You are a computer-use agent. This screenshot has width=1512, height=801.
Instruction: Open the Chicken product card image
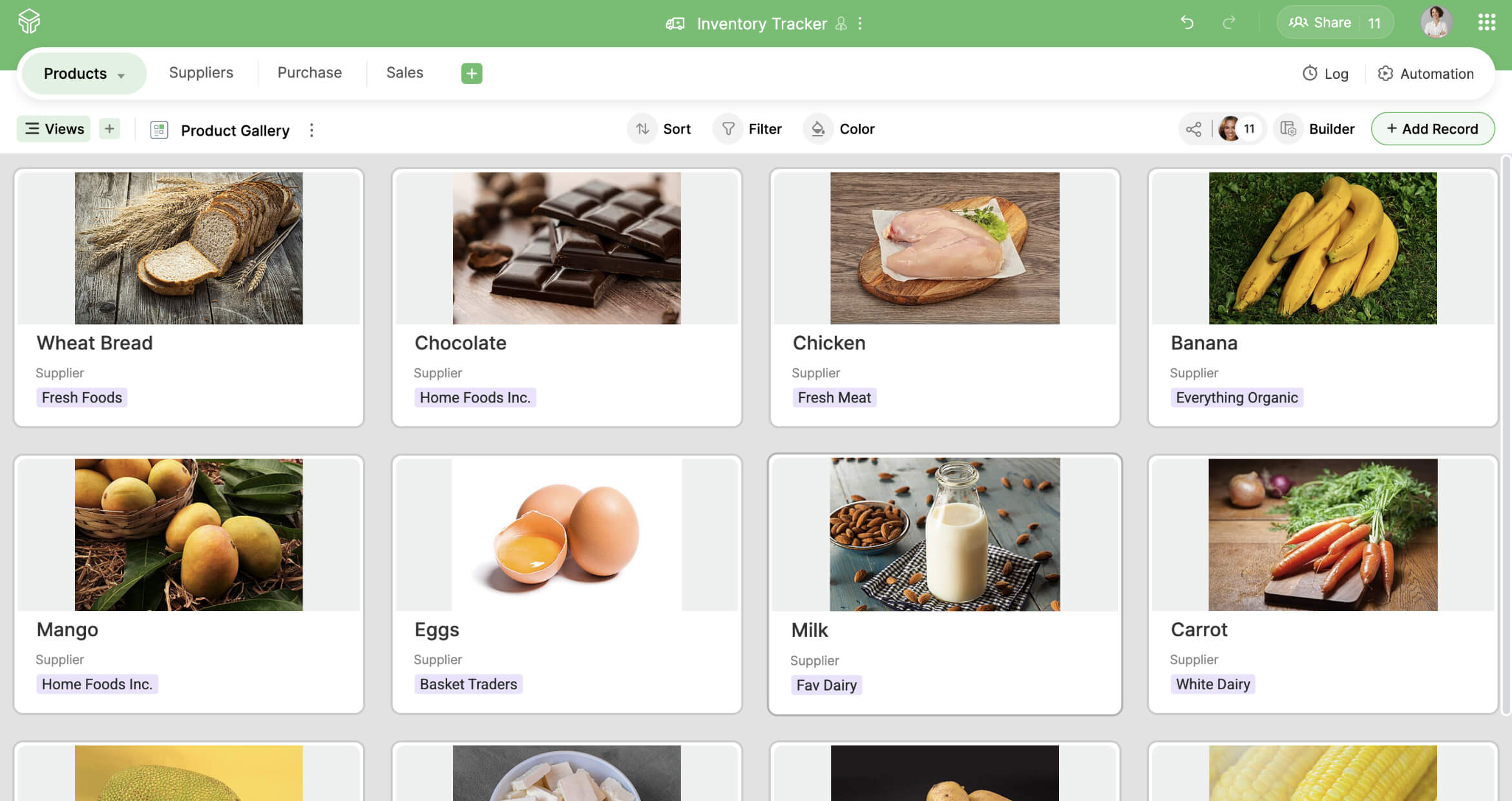[x=945, y=248]
